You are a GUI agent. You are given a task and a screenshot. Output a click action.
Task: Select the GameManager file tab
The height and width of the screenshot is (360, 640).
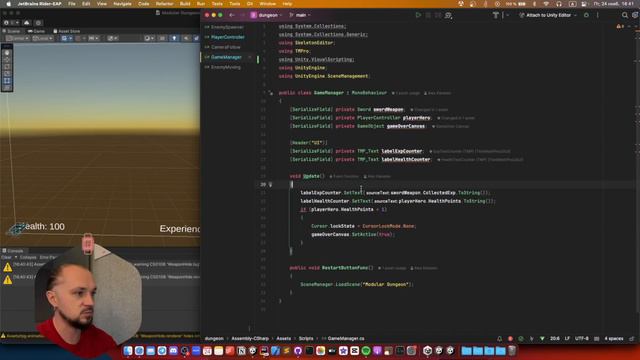pyautogui.click(x=226, y=57)
